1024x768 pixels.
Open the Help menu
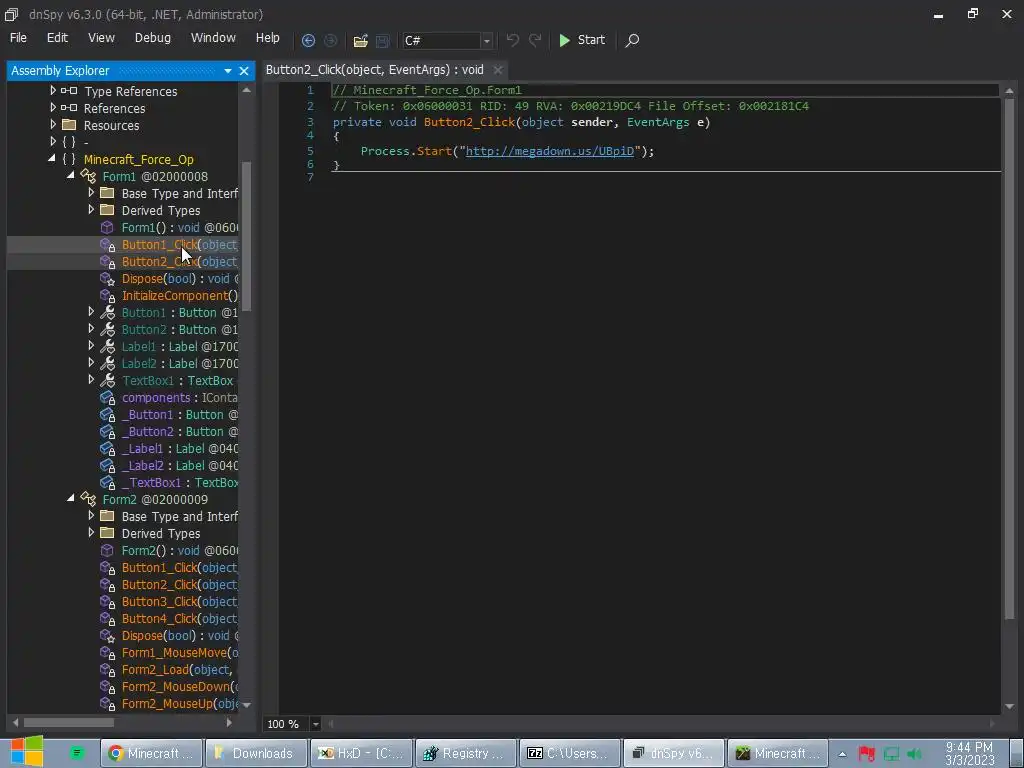pos(268,38)
